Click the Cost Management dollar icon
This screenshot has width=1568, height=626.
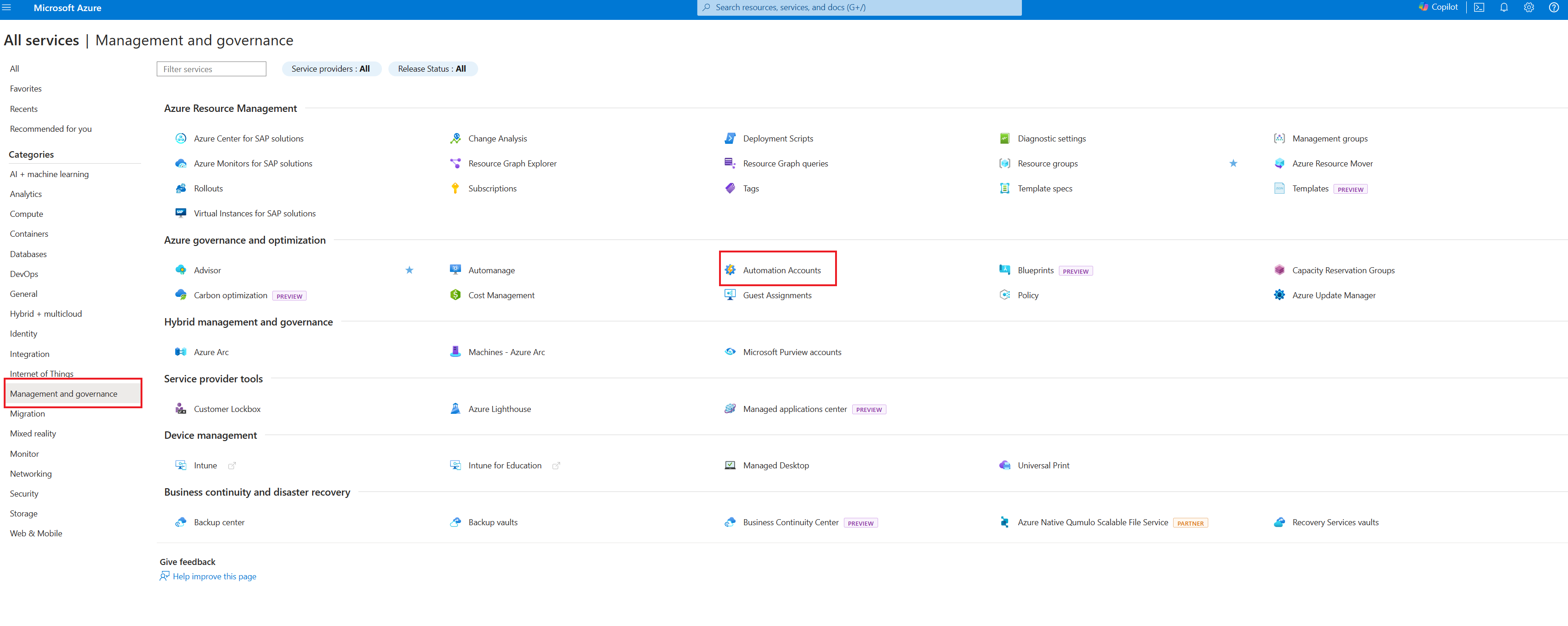click(x=455, y=295)
